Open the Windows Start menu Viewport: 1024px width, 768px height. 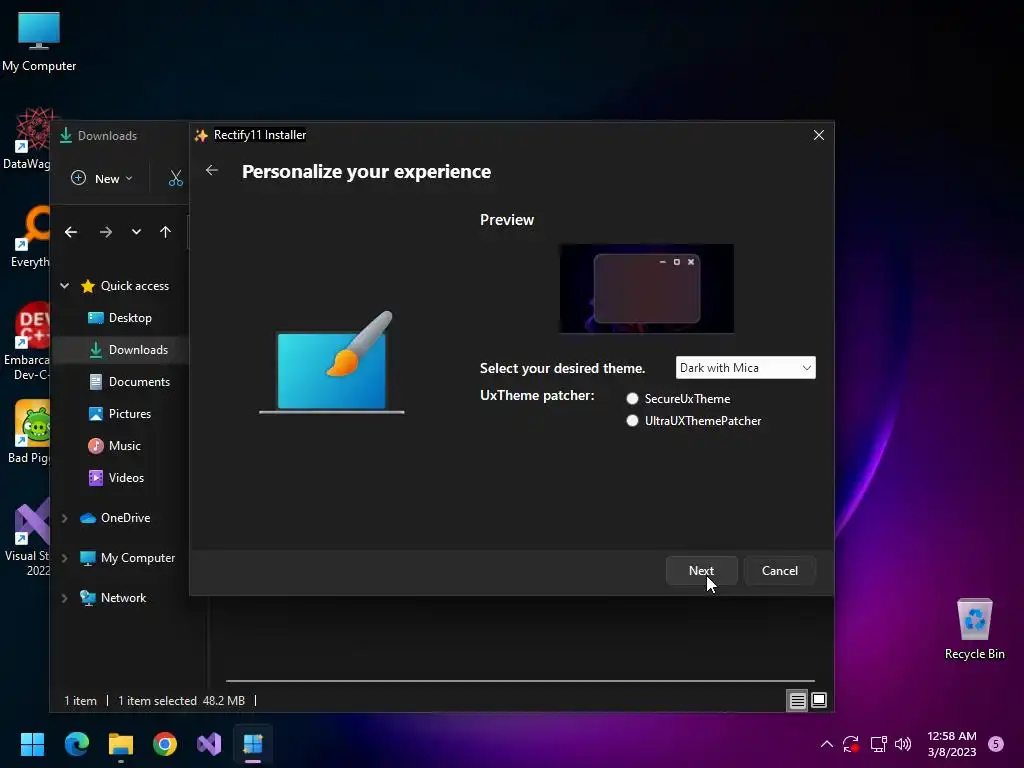pyautogui.click(x=32, y=744)
